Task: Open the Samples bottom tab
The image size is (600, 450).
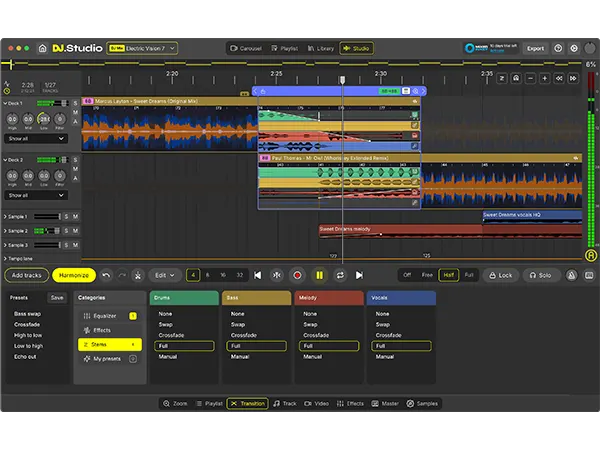Action: click(422, 403)
